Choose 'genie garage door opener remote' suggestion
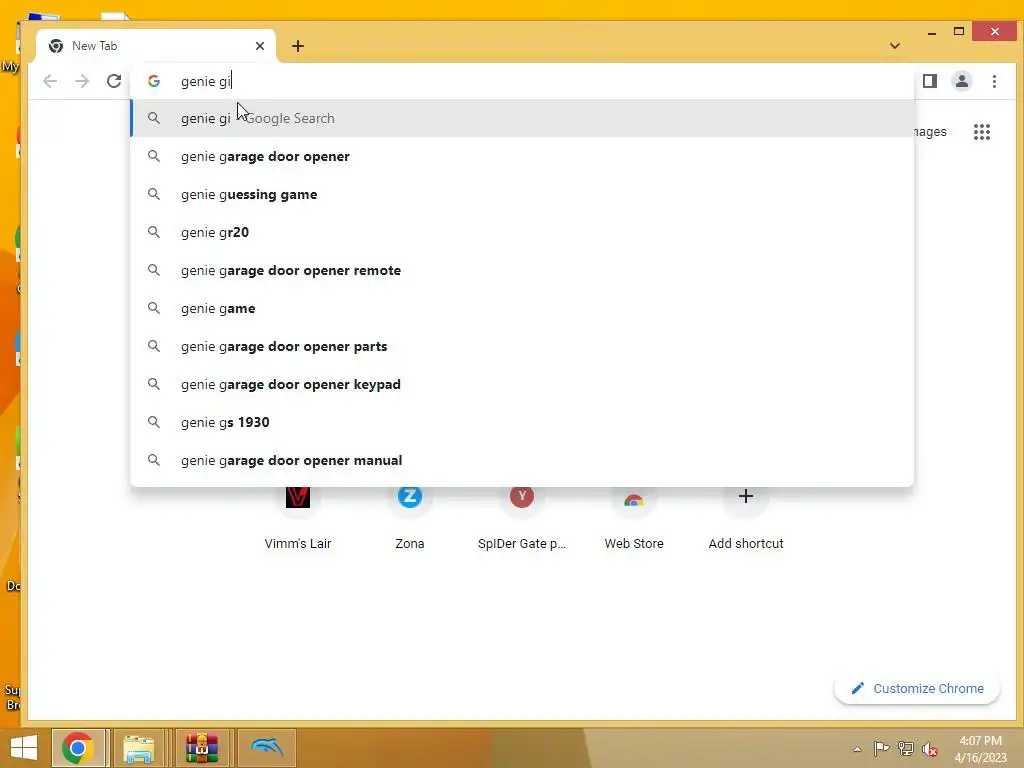The width and height of the screenshot is (1024, 768). [522, 270]
